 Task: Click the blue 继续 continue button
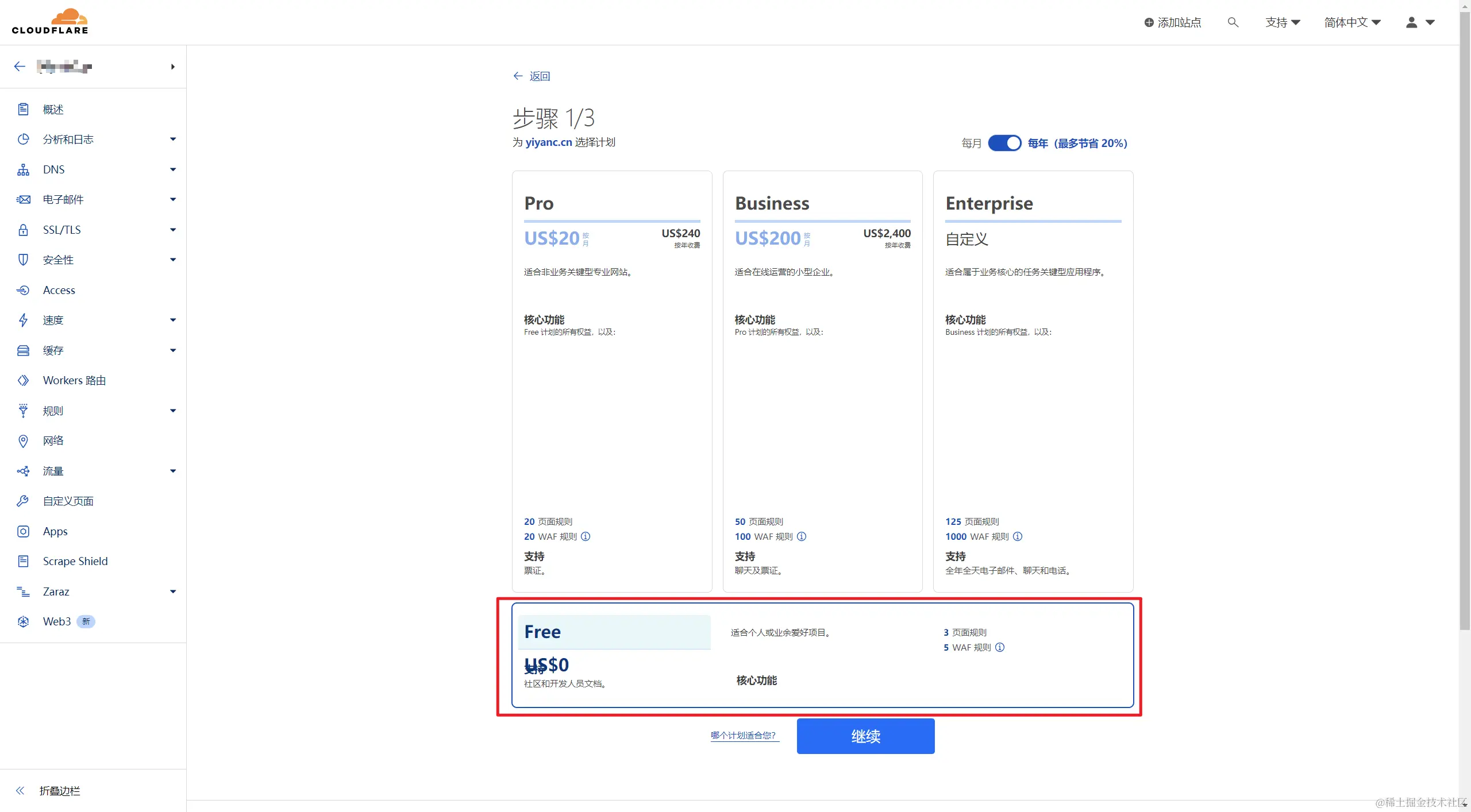click(x=865, y=736)
